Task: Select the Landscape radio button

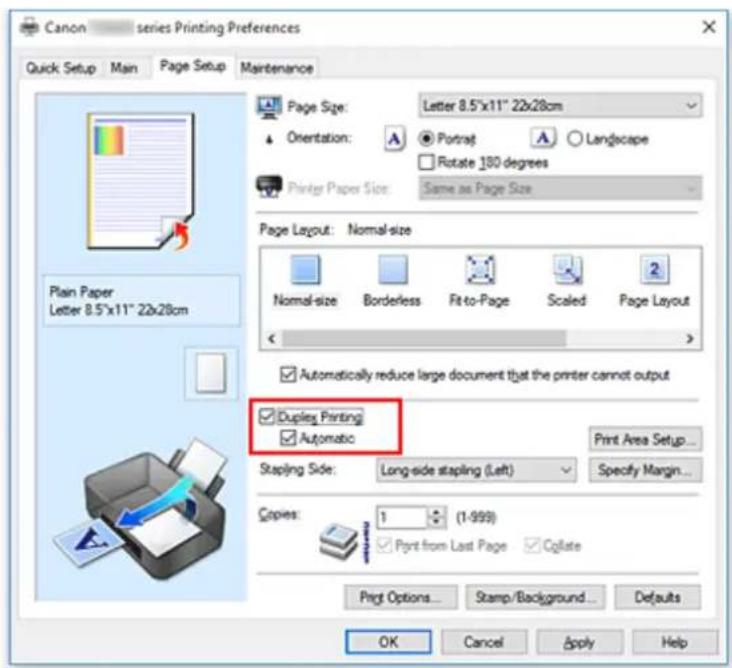Action: [575, 139]
